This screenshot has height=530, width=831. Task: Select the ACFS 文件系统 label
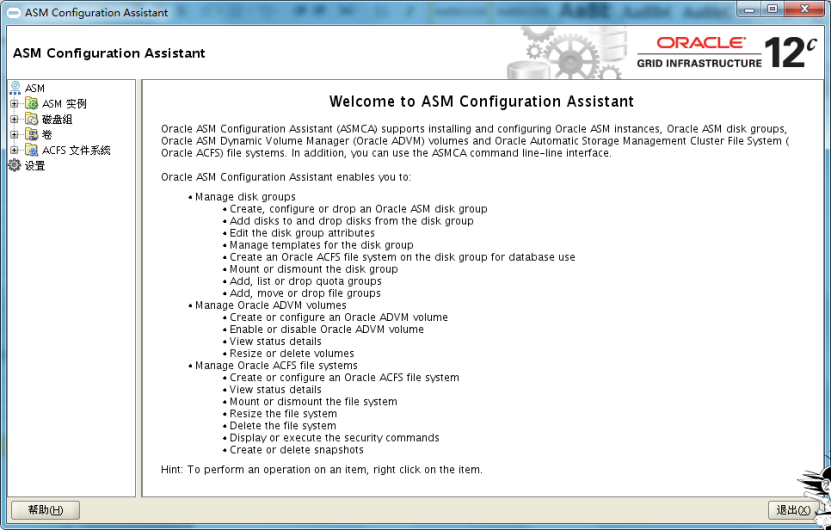[x=76, y=150]
